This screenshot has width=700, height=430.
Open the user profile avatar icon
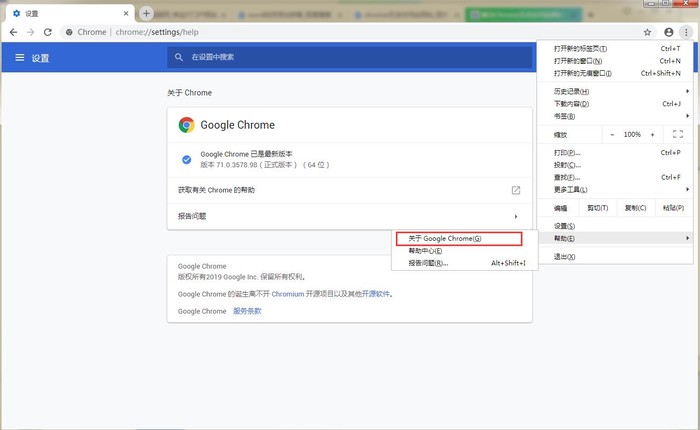pos(668,32)
